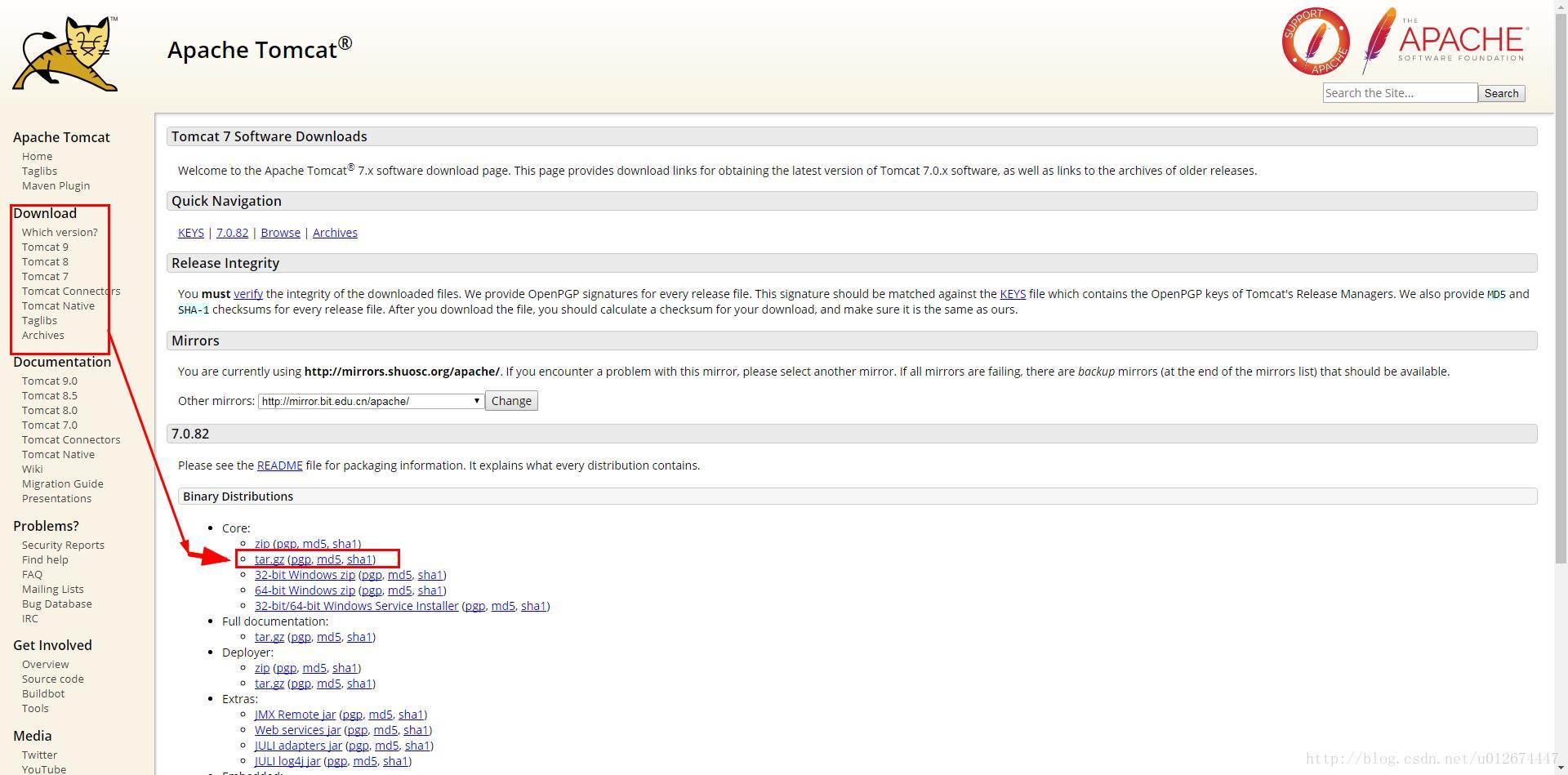Open the Migration Guide link
Viewport: 1568px width, 775px height.
[x=62, y=483]
